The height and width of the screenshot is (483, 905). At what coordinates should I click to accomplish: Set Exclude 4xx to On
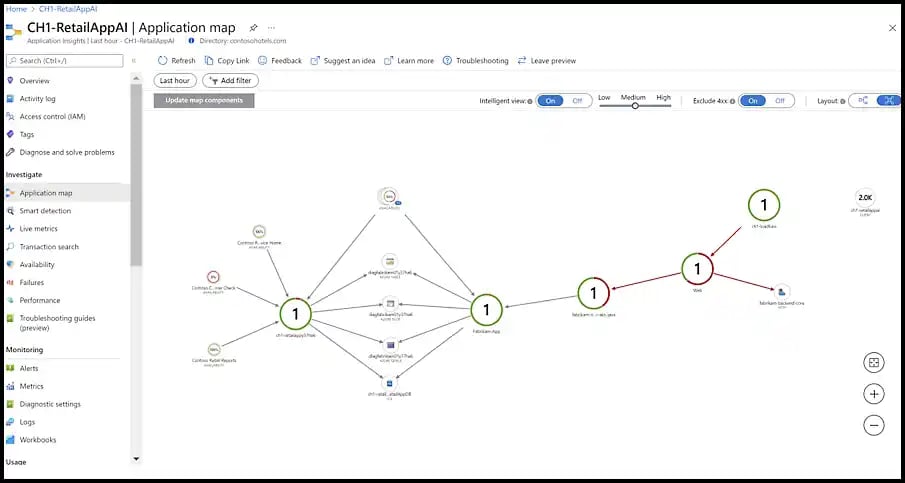pos(753,100)
